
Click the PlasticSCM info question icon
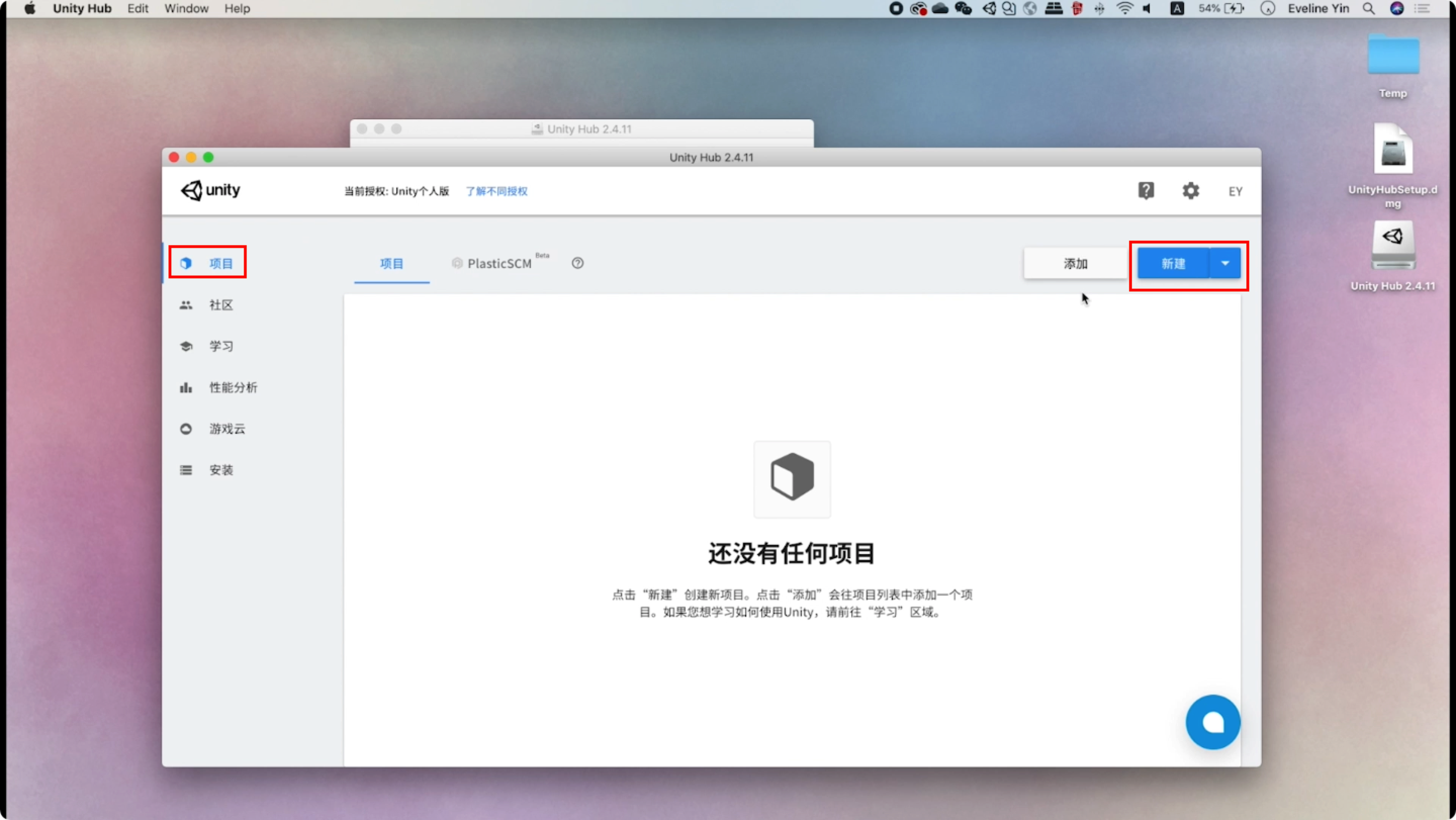coord(577,263)
